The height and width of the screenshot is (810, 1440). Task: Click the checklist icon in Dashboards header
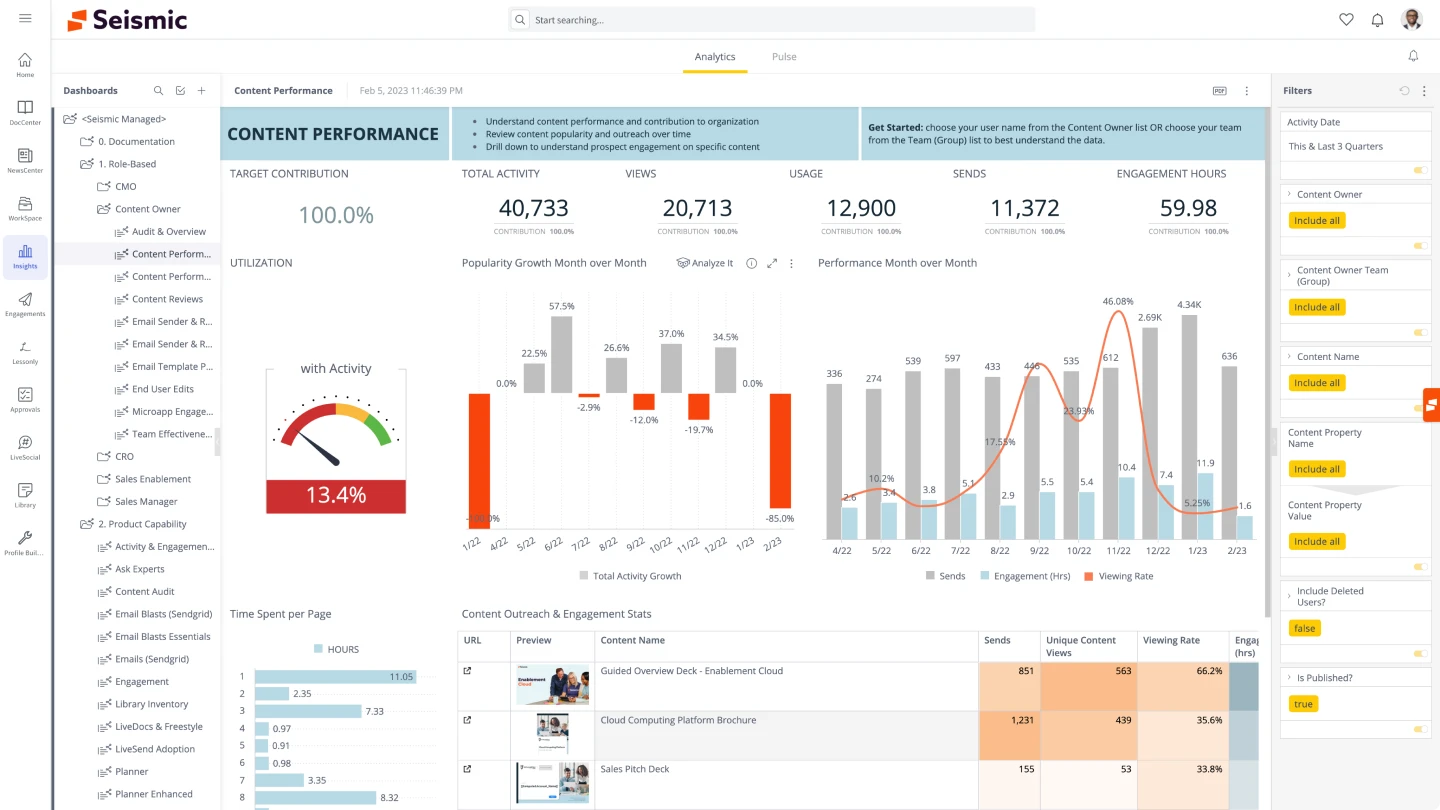point(180,90)
